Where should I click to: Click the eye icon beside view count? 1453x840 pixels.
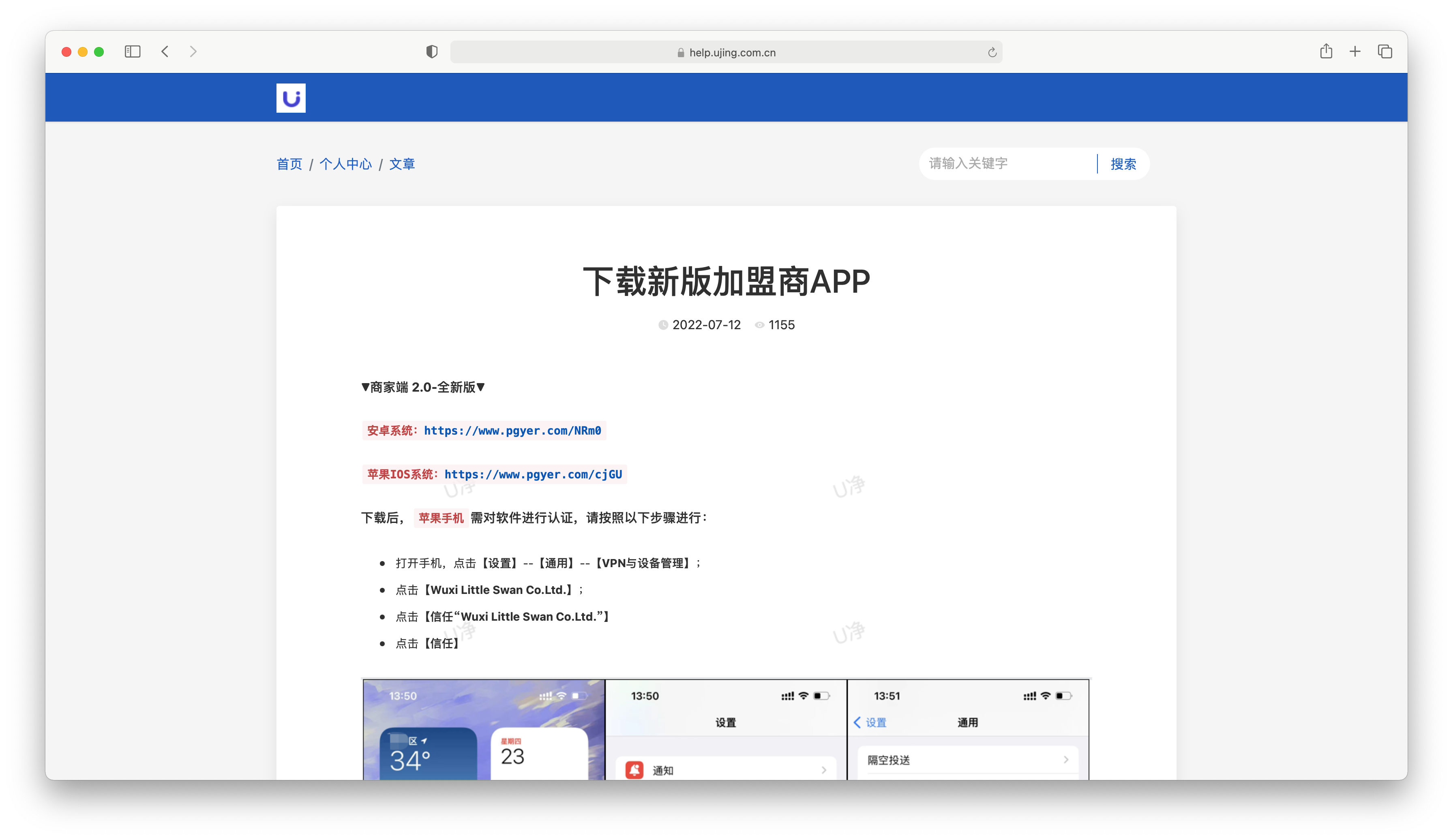pos(759,325)
